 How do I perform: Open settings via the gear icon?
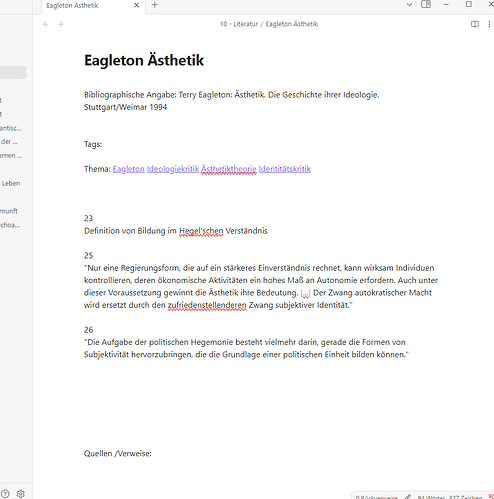tap(21, 494)
